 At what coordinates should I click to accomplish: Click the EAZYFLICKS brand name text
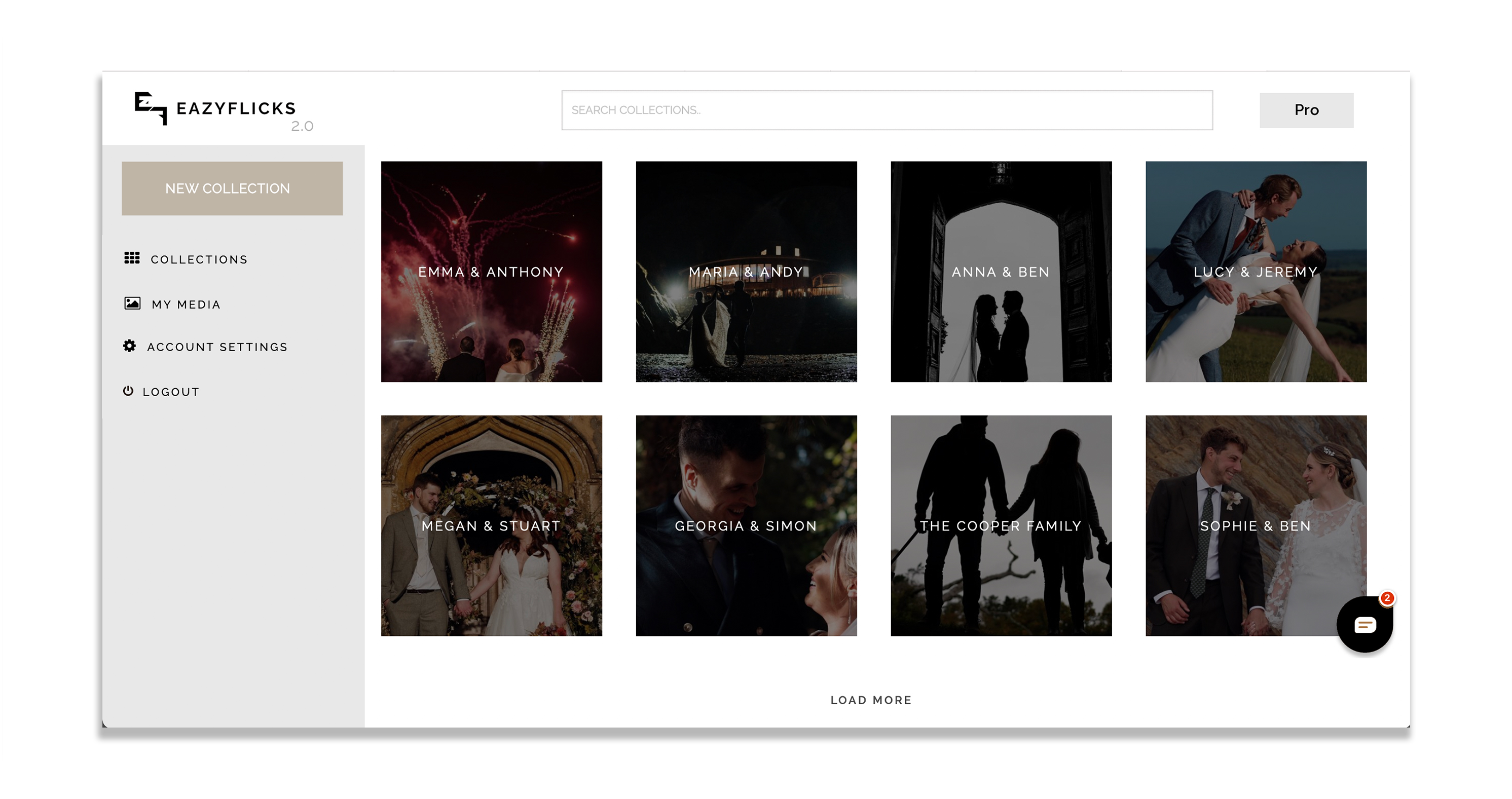[x=236, y=108]
